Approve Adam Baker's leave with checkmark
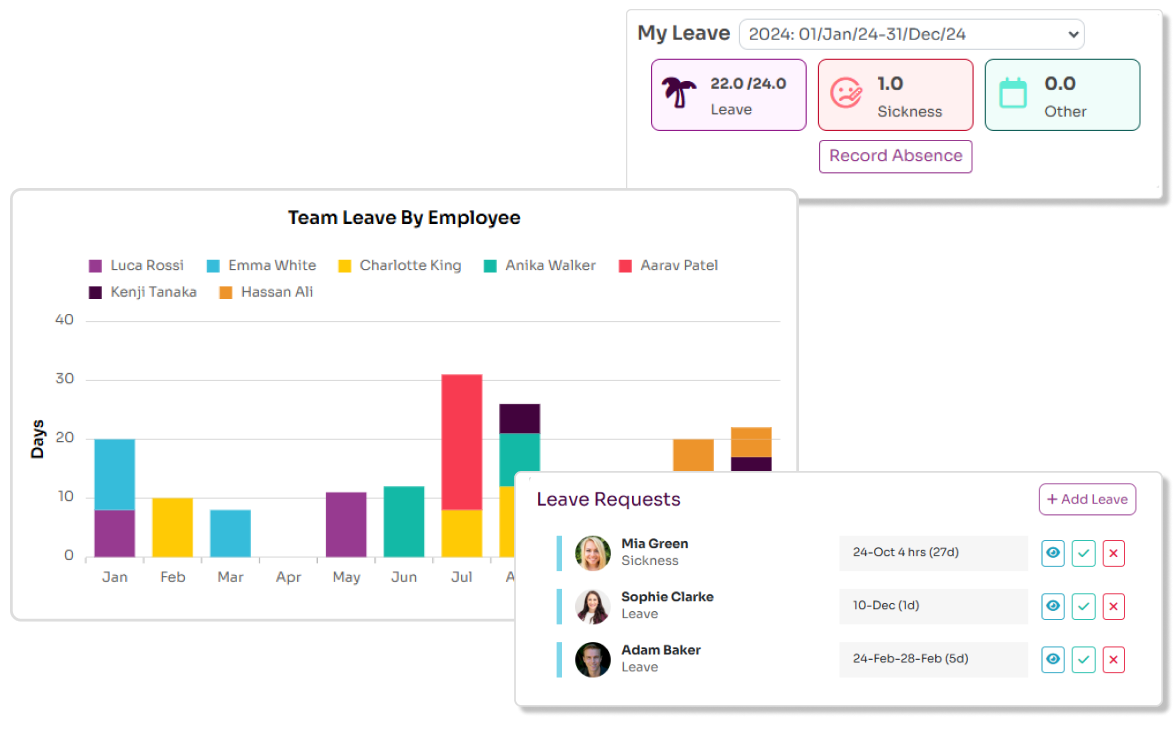The width and height of the screenshot is (1176, 756). point(1083,660)
